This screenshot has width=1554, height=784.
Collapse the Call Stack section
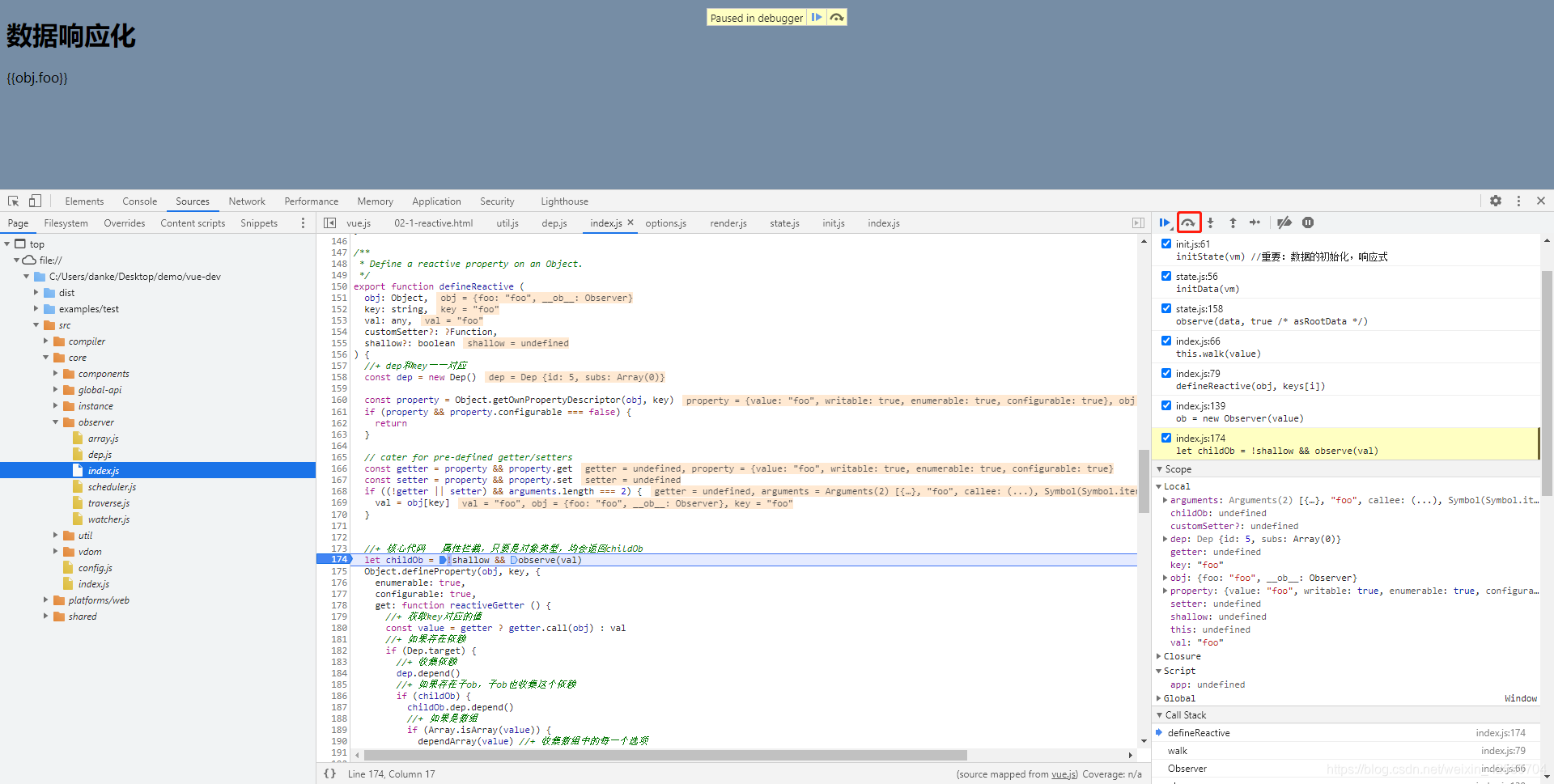(x=1159, y=715)
